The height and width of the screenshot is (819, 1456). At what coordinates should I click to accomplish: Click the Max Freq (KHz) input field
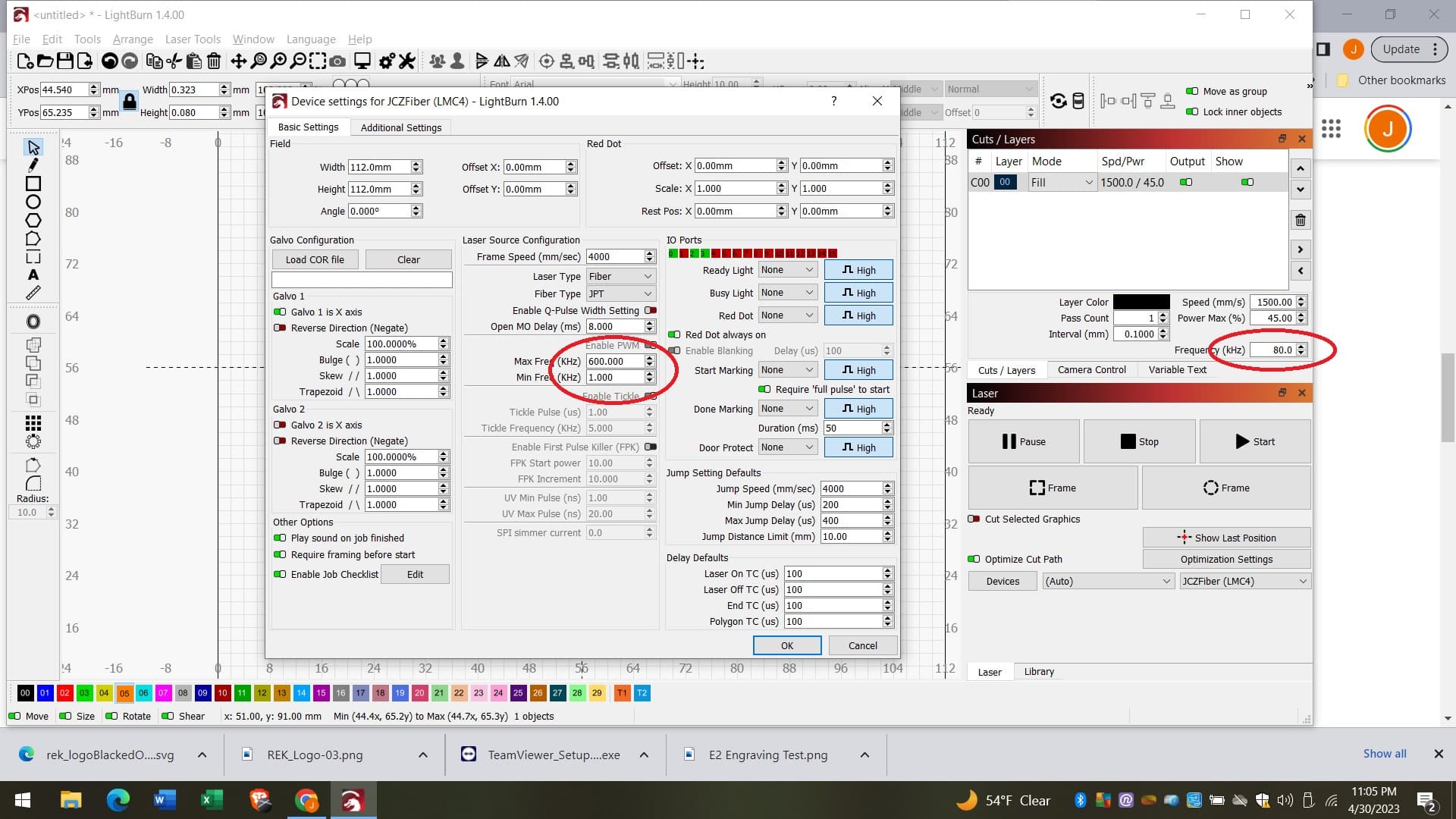point(616,361)
